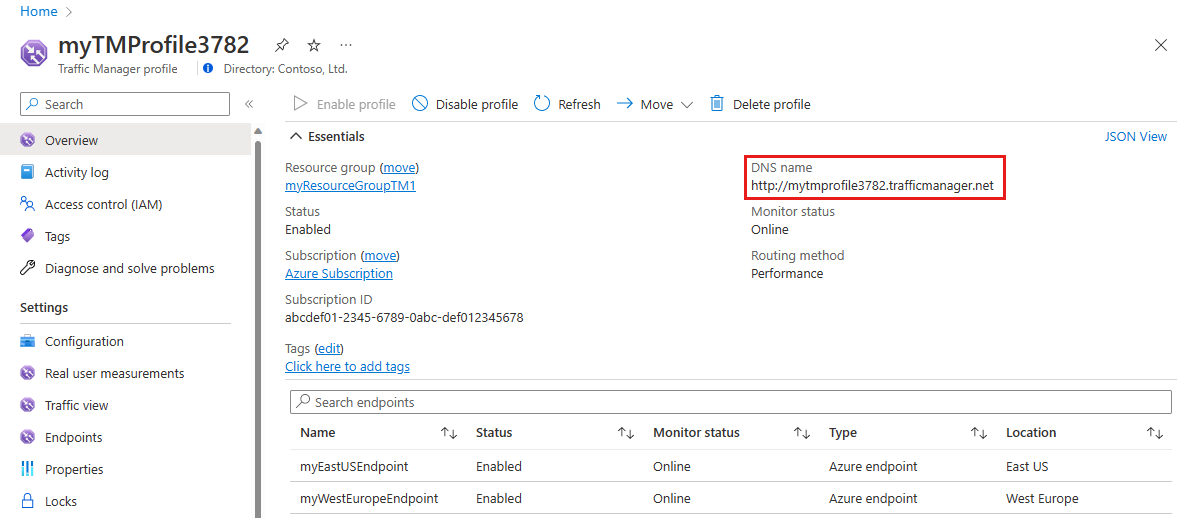Image resolution: width=1195 pixels, height=518 pixels.
Task: Click the Directory info icon
Action: [x=208, y=69]
